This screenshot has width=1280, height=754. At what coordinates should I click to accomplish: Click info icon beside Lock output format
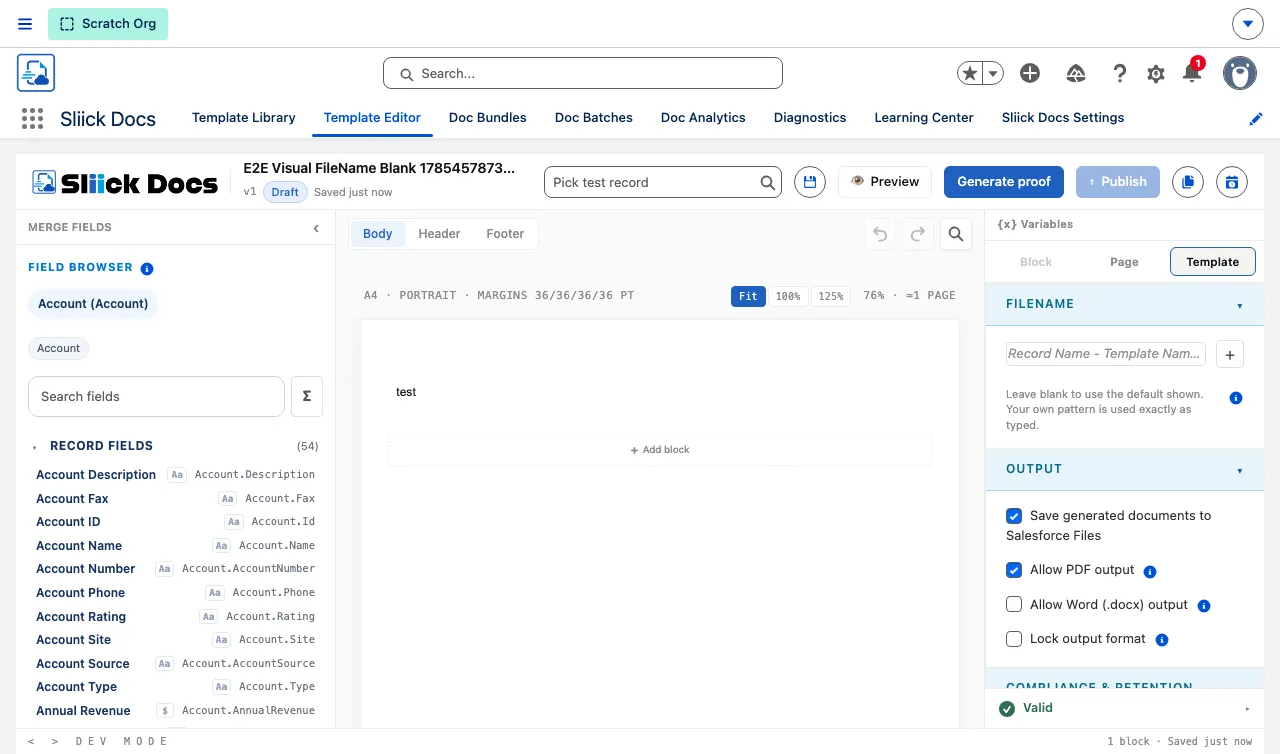pyautogui.click(x=1162, y=640)
